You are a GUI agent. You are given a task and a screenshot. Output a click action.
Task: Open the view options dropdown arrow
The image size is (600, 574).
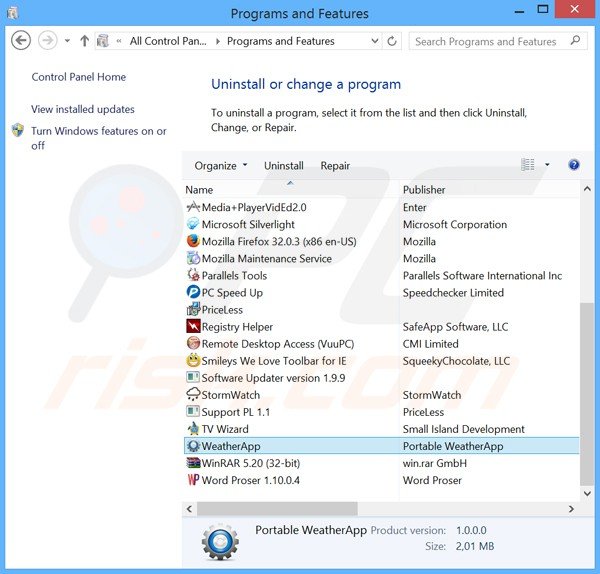547,165
